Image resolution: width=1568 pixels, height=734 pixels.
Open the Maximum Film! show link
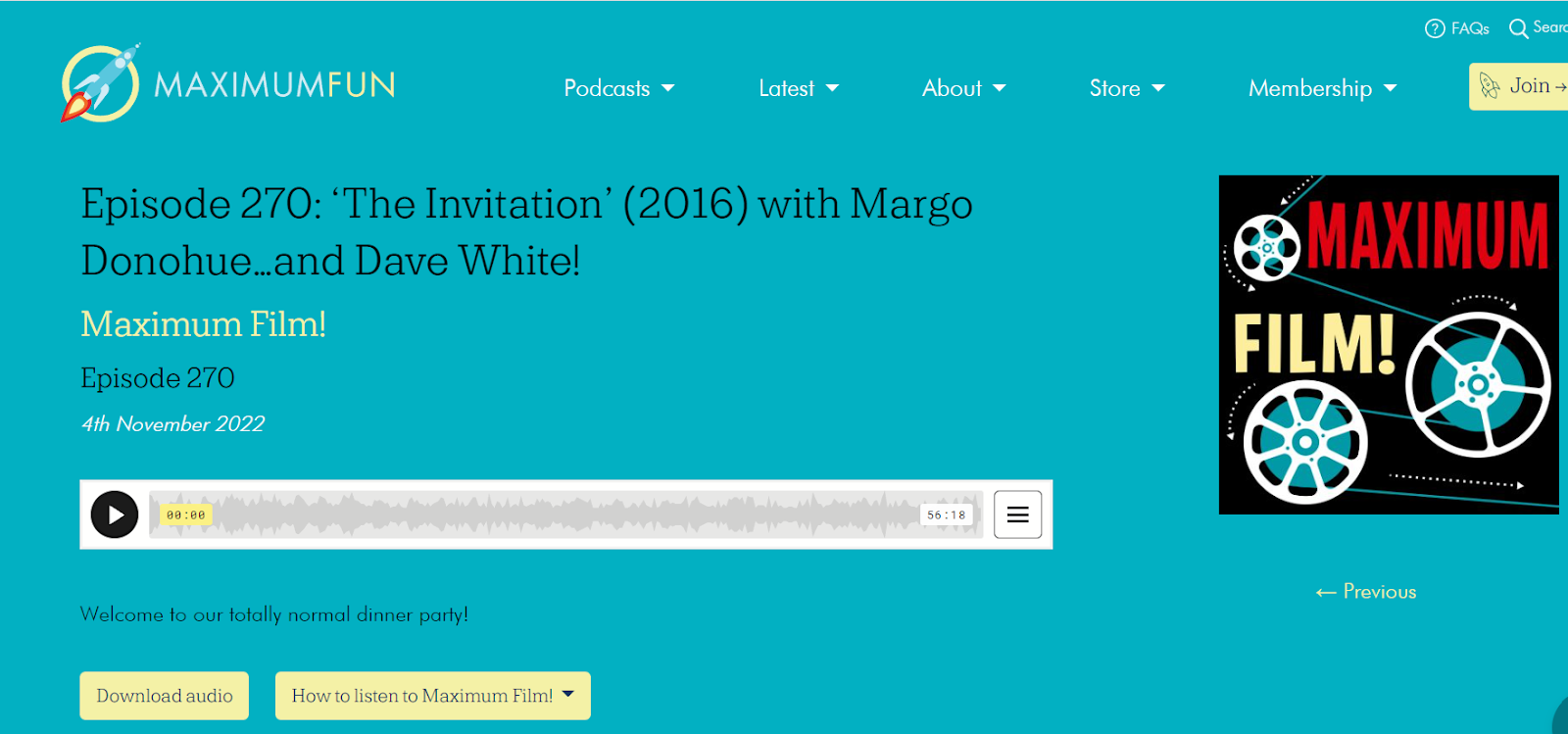[x=203, y=323]
